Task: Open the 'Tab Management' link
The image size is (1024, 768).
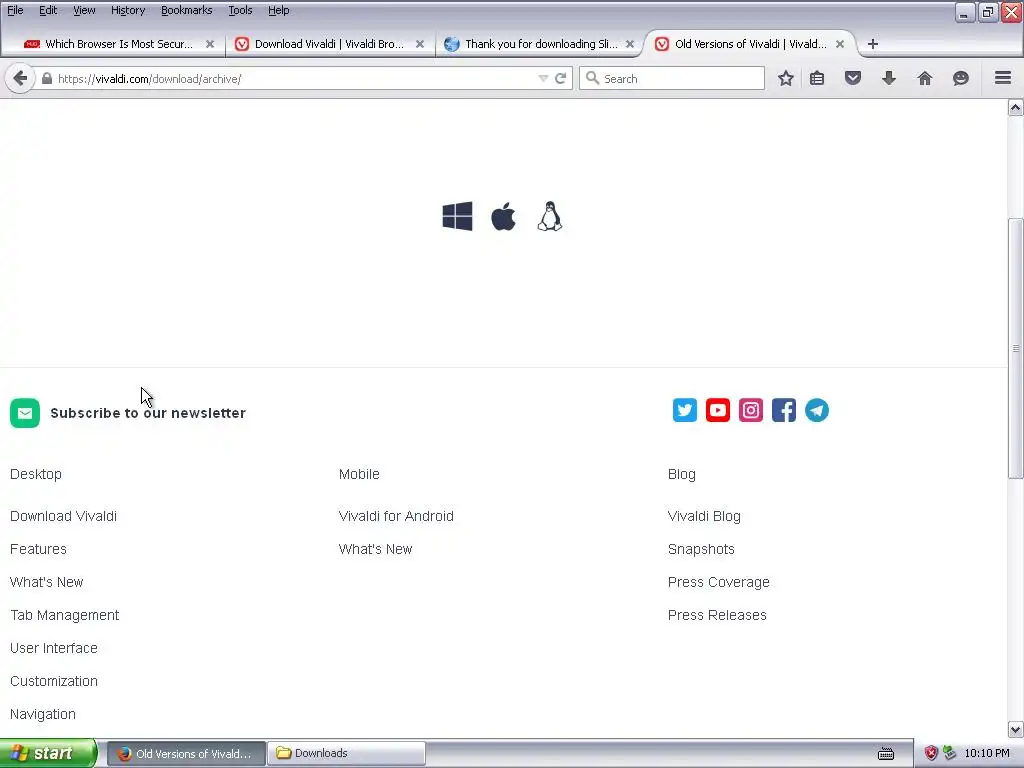Action: 65,615
